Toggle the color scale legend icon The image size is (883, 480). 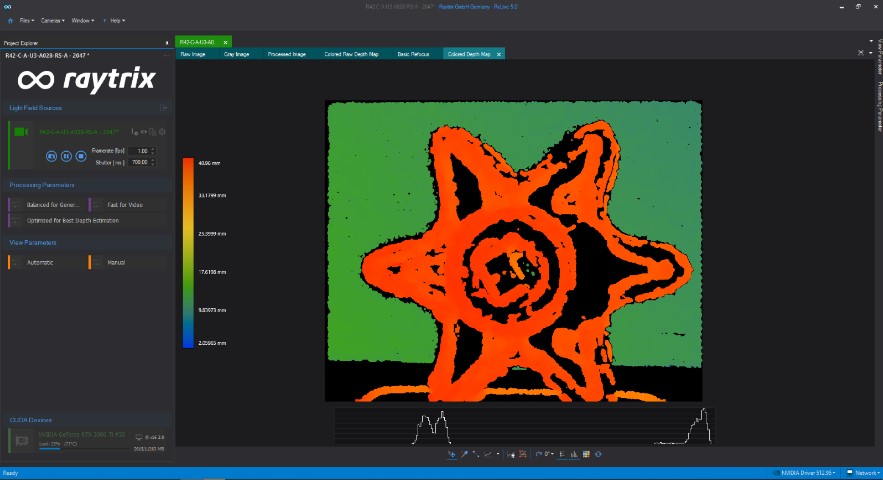[562, 454]
